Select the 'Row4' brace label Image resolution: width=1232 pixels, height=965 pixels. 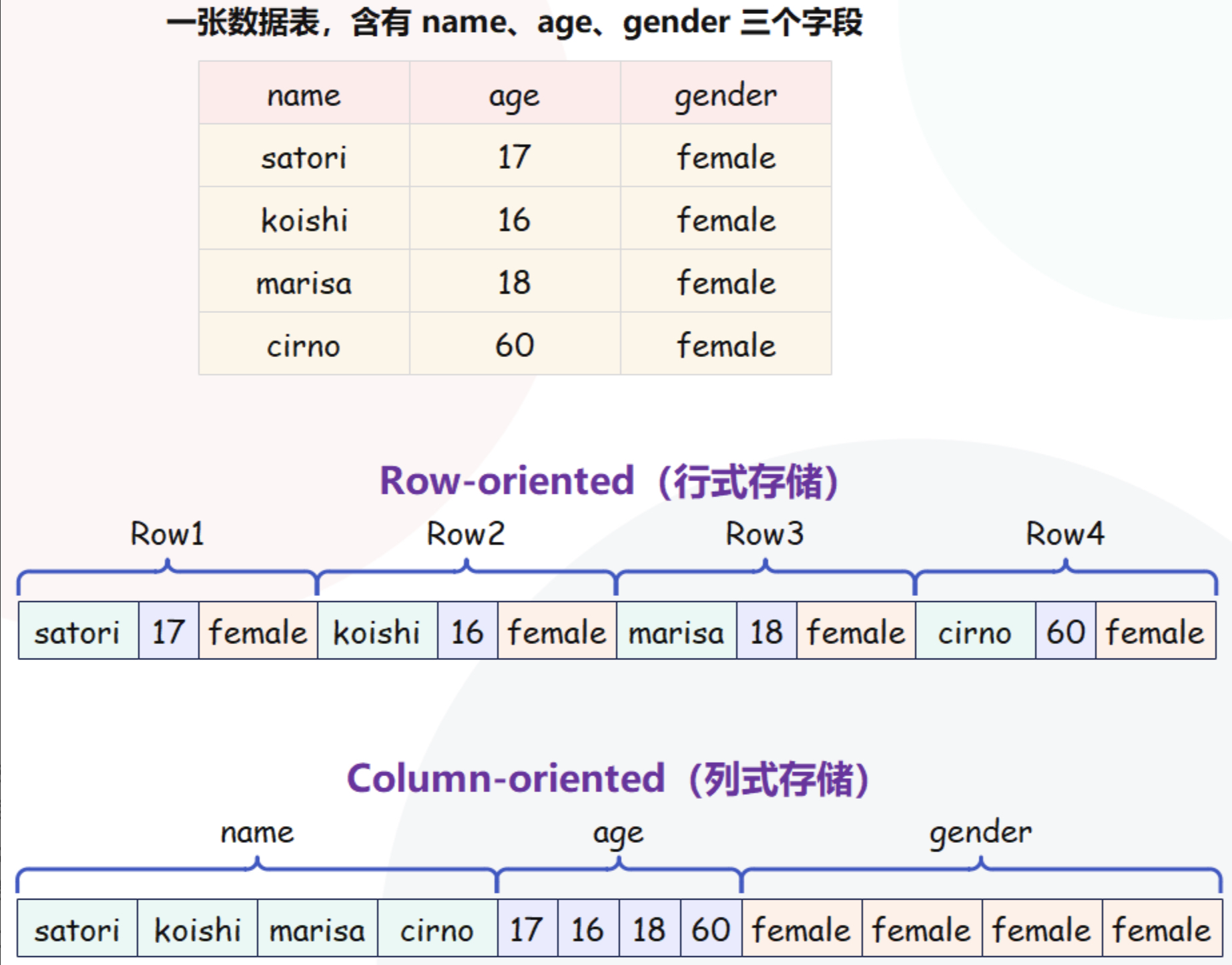pyautogui.click(x=1065, y=533)
